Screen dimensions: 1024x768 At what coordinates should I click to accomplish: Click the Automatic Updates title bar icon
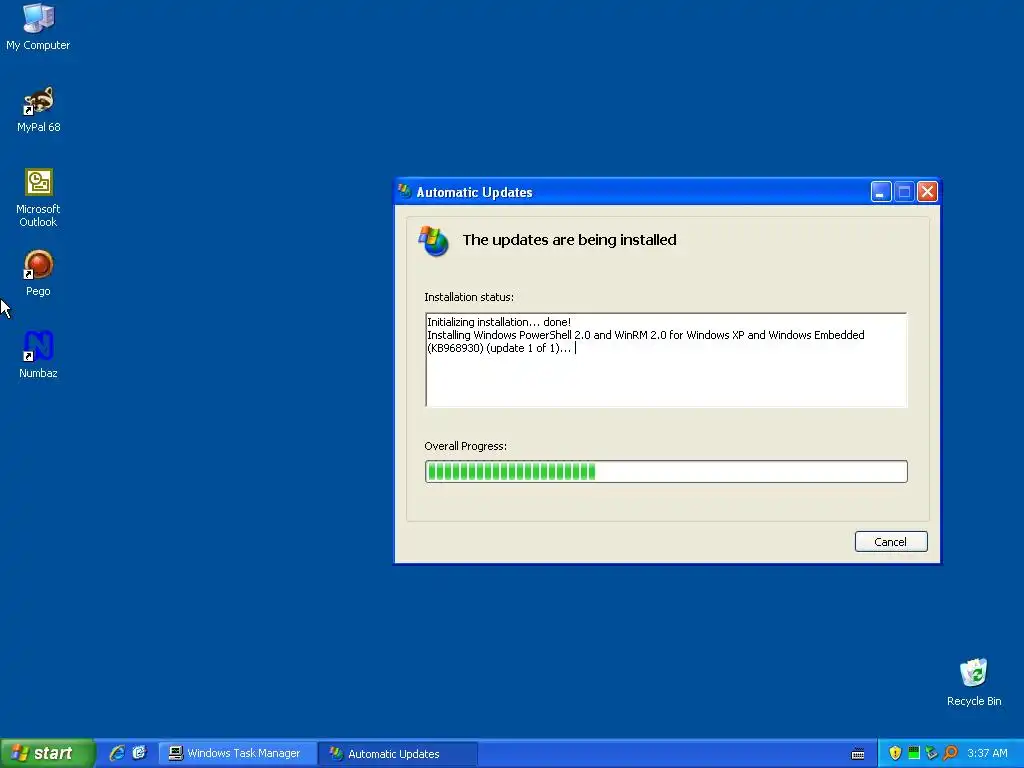pos(405,191)
